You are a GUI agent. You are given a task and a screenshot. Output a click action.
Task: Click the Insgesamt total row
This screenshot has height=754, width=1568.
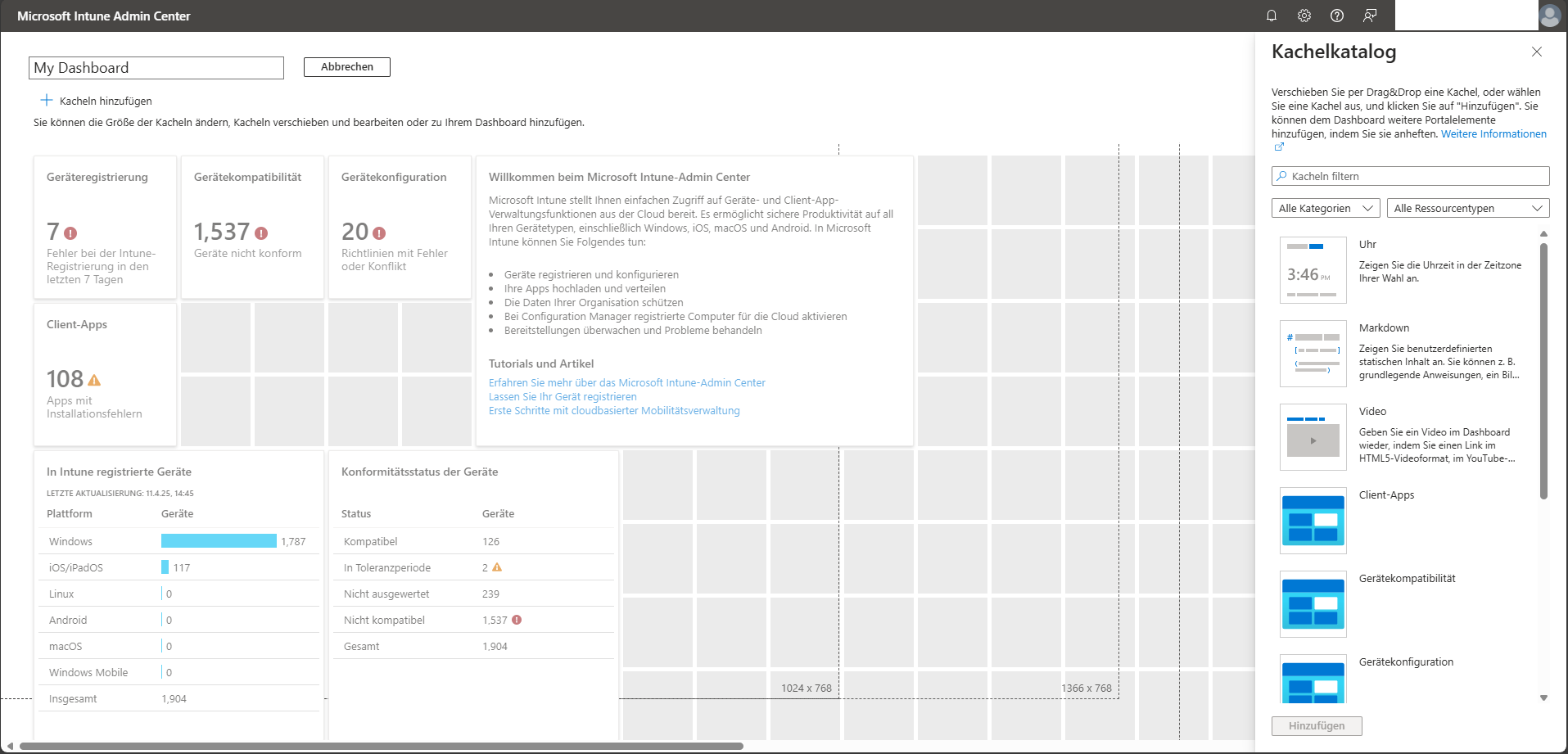tap(179, 698)
